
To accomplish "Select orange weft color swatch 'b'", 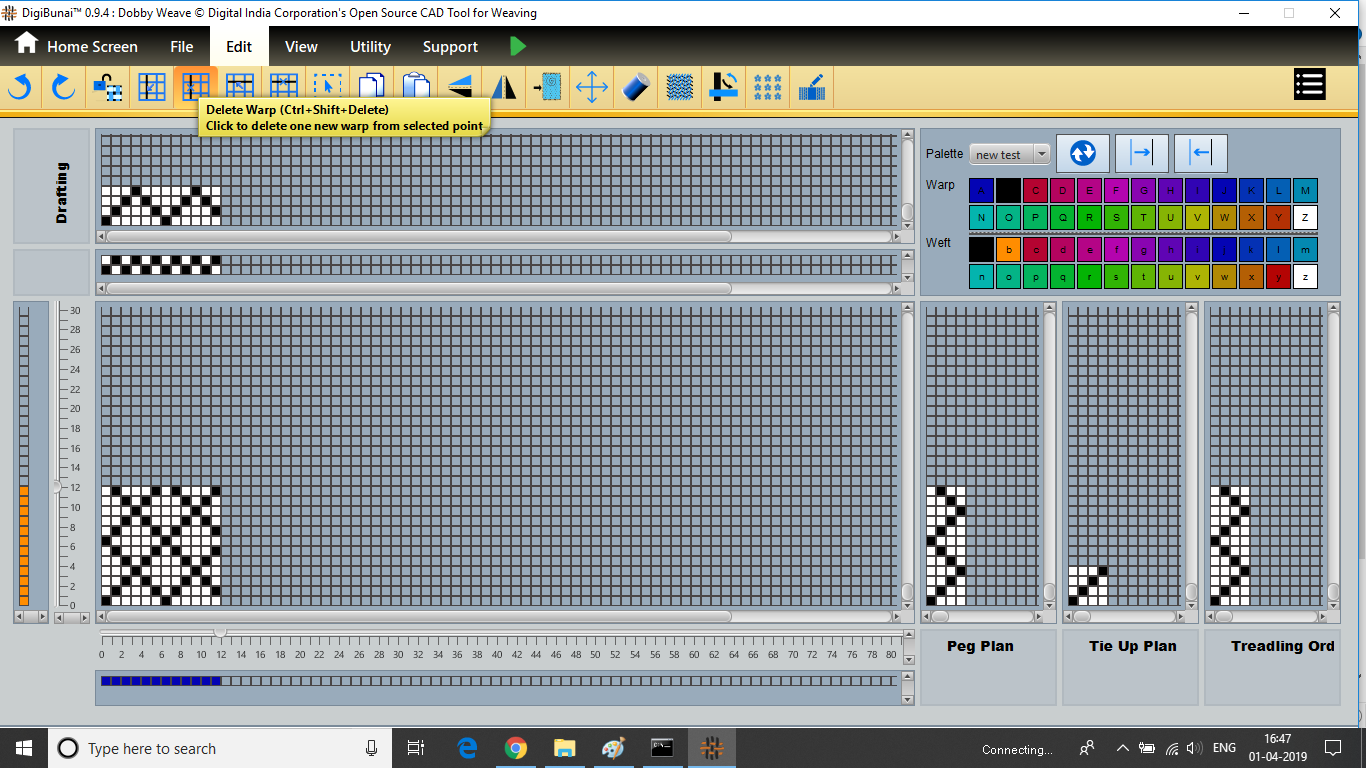I will [1008, 249].
